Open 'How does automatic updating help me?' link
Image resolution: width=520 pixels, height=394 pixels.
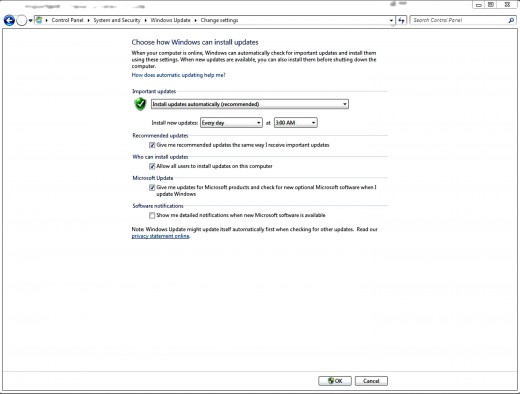(178, 75)
